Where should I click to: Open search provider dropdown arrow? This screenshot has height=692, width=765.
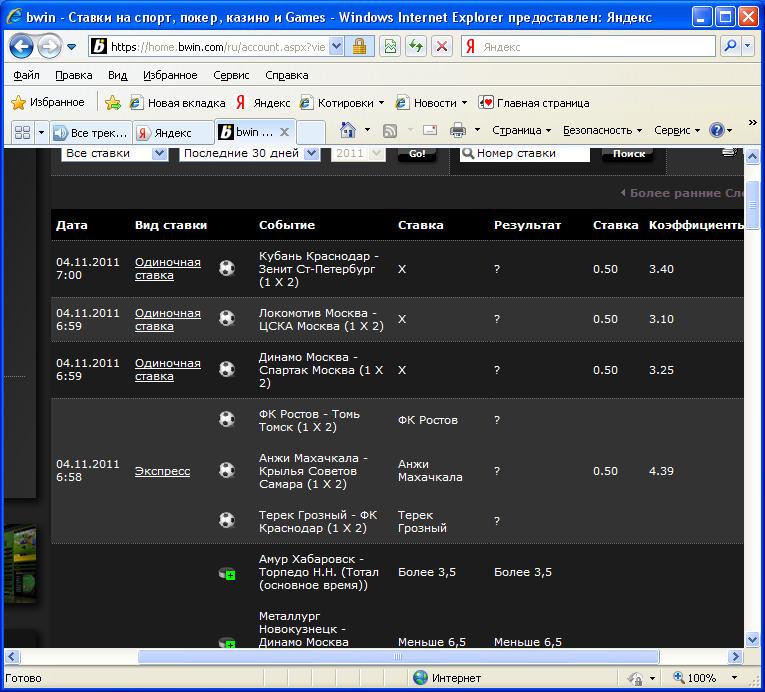coord(747,46)
